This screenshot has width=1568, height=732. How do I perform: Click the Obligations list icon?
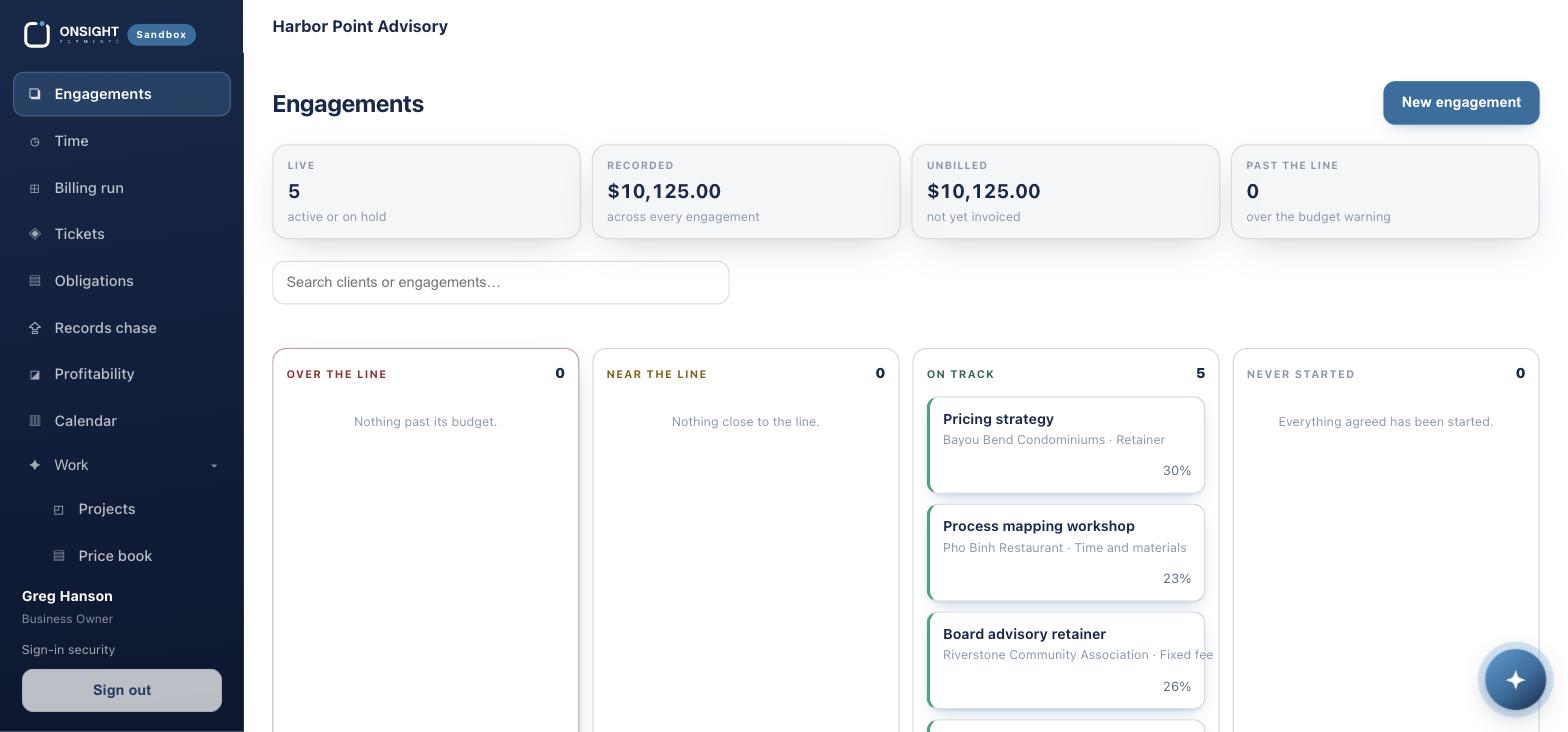tap(35, 281)
